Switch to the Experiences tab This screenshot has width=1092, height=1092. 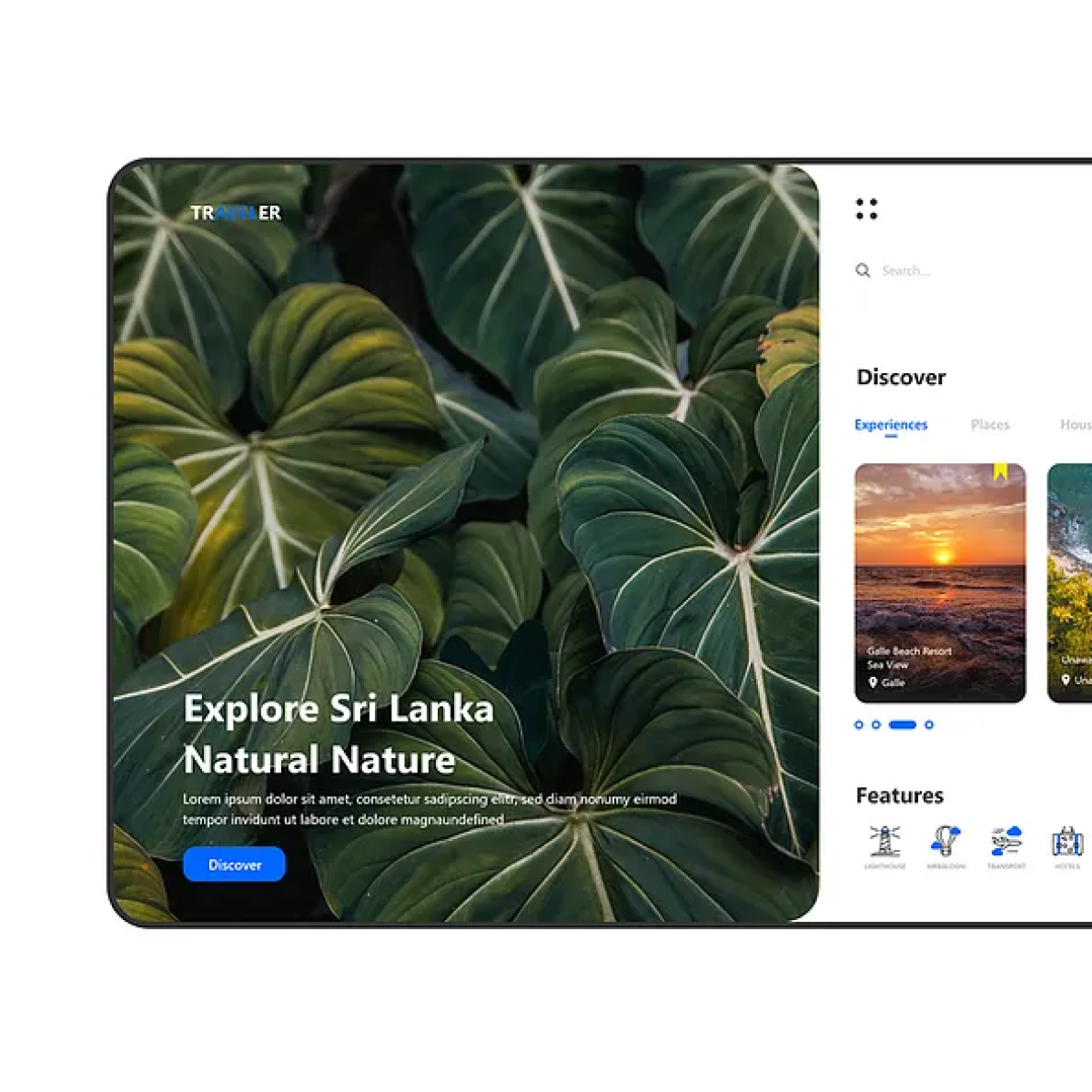(x=891, y=425)
